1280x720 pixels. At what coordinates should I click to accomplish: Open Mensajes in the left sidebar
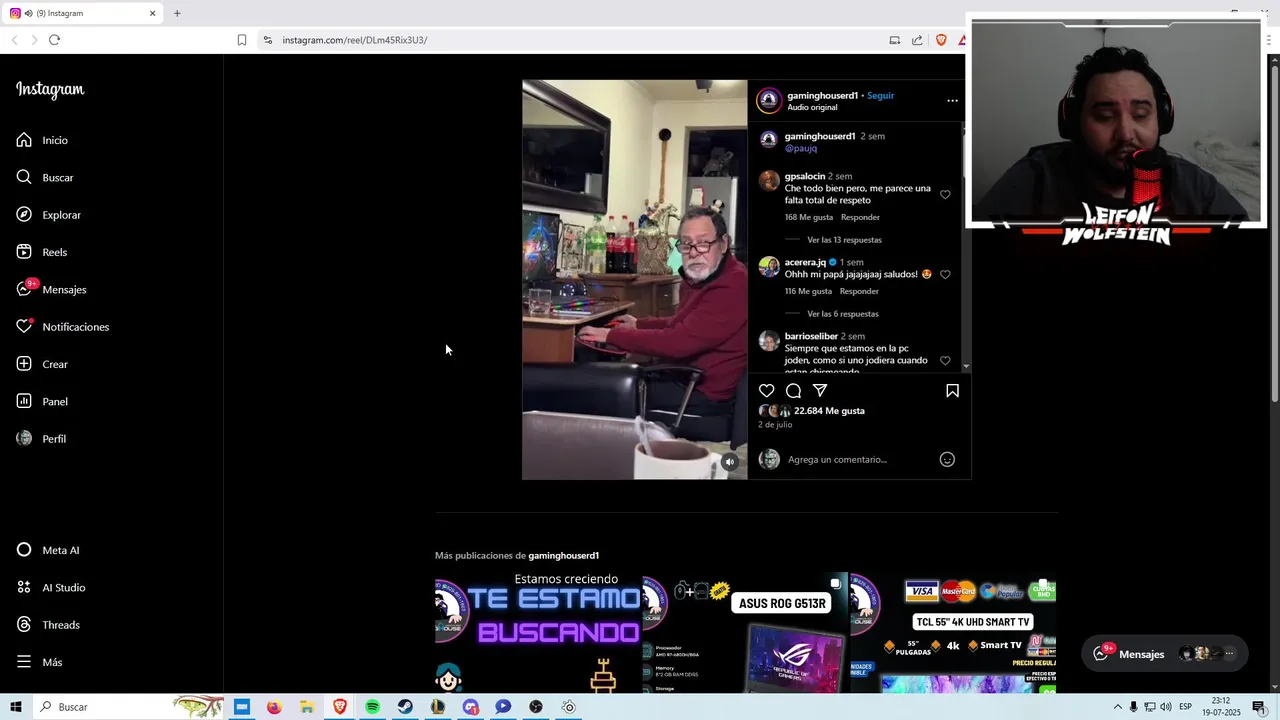(x=51, y=289)
